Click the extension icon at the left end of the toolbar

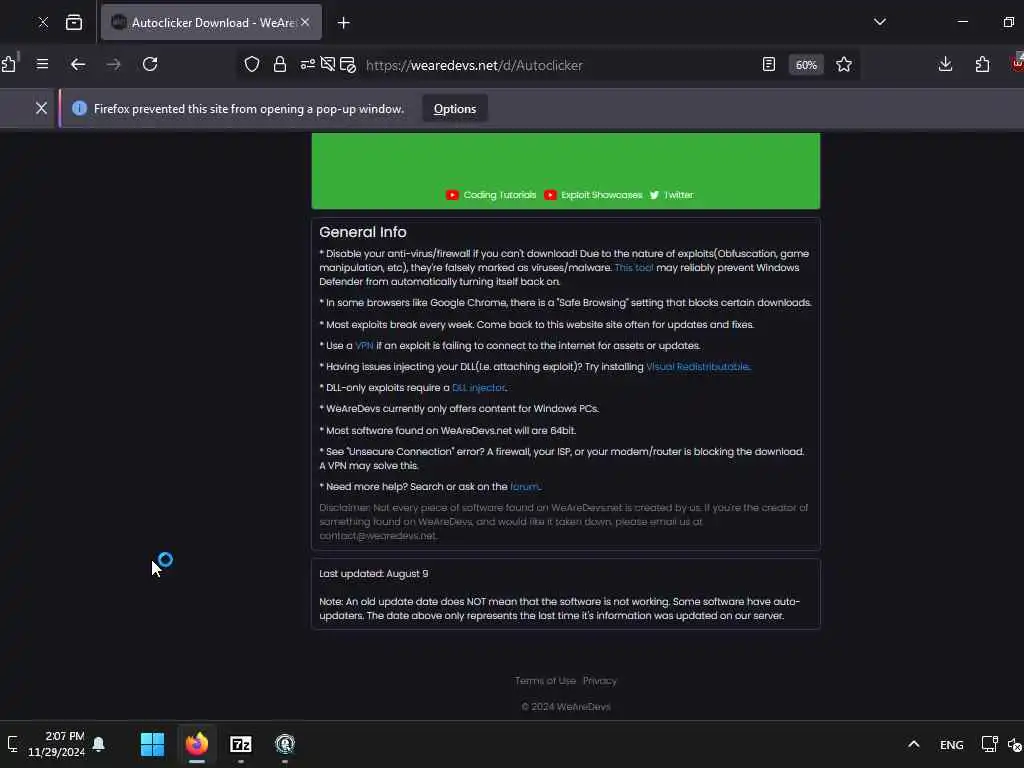[9, 63]
